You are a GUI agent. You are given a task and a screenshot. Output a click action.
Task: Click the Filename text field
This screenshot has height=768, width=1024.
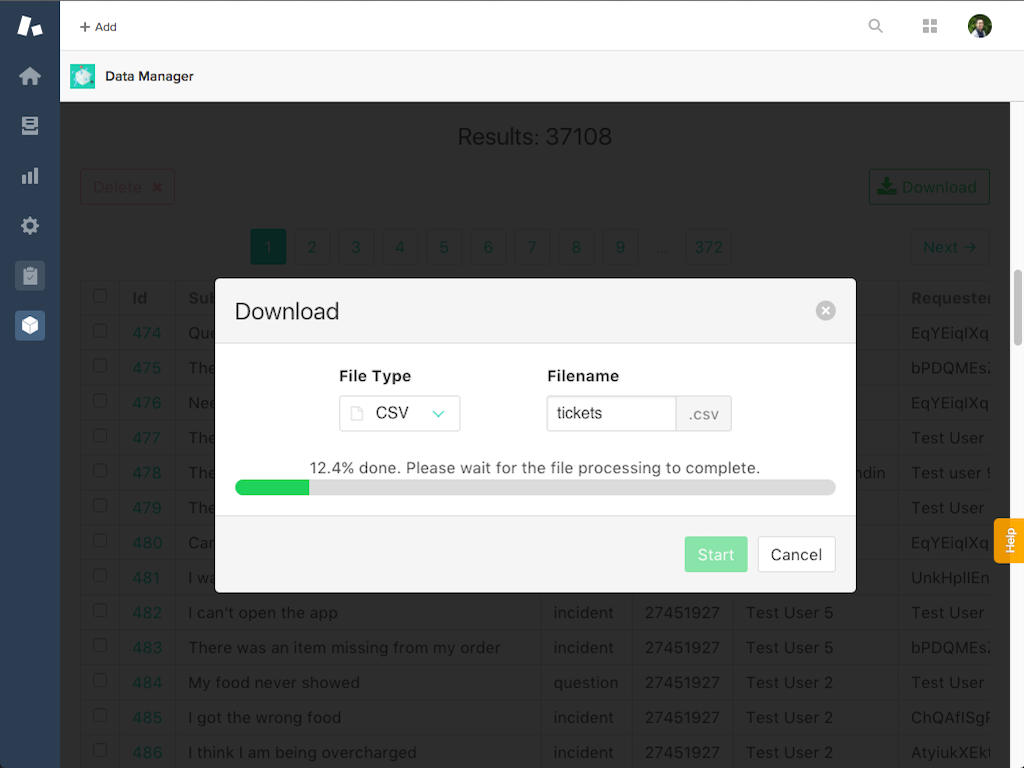click(611, 413)
